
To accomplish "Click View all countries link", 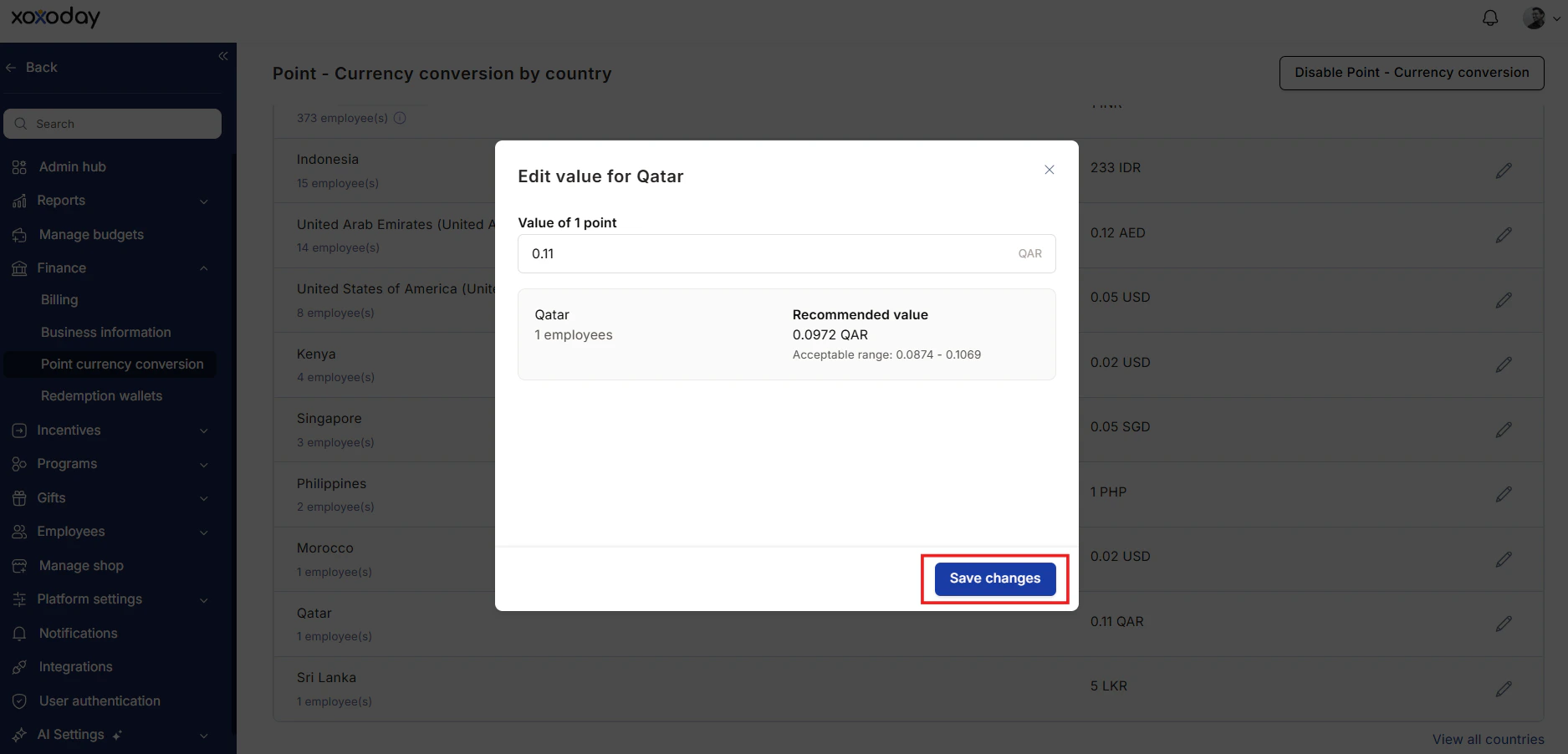I will pyautogui.click(x=1488, y=740).
